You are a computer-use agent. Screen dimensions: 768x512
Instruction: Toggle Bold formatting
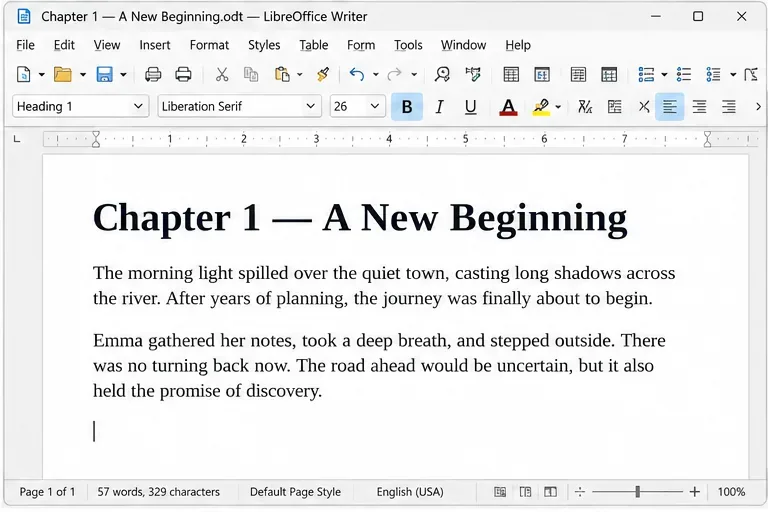(x=407, y=106)
